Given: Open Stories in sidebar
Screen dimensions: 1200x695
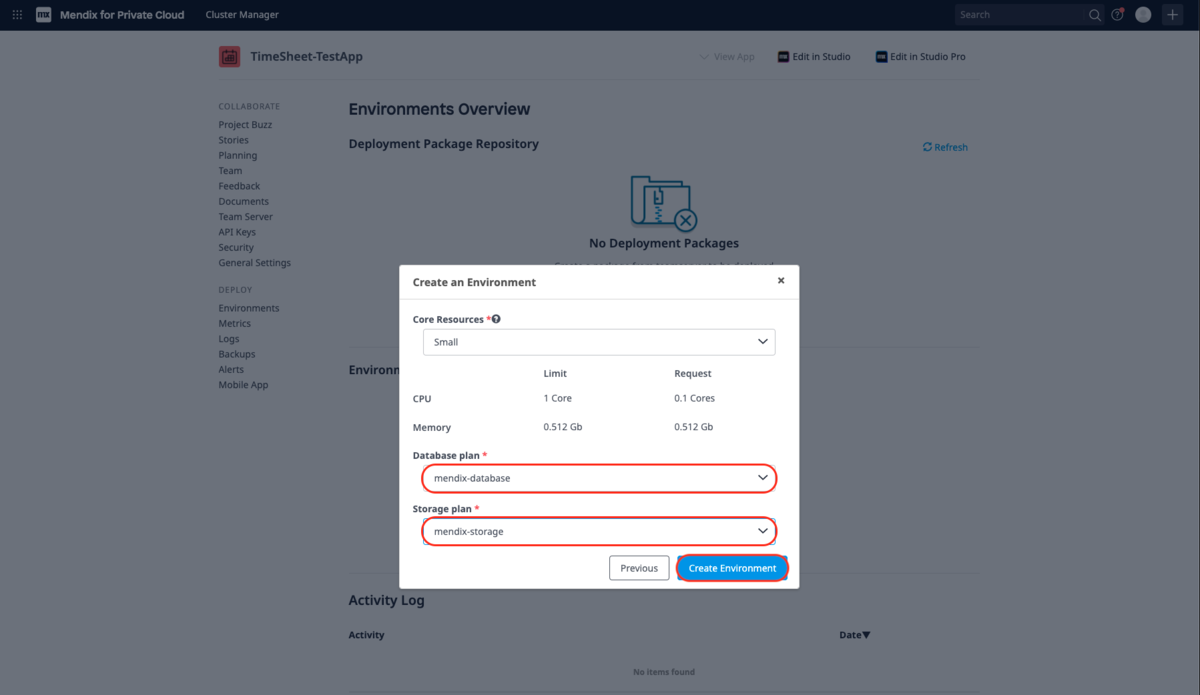Looking at the screenshot, I should coord(234,140).
